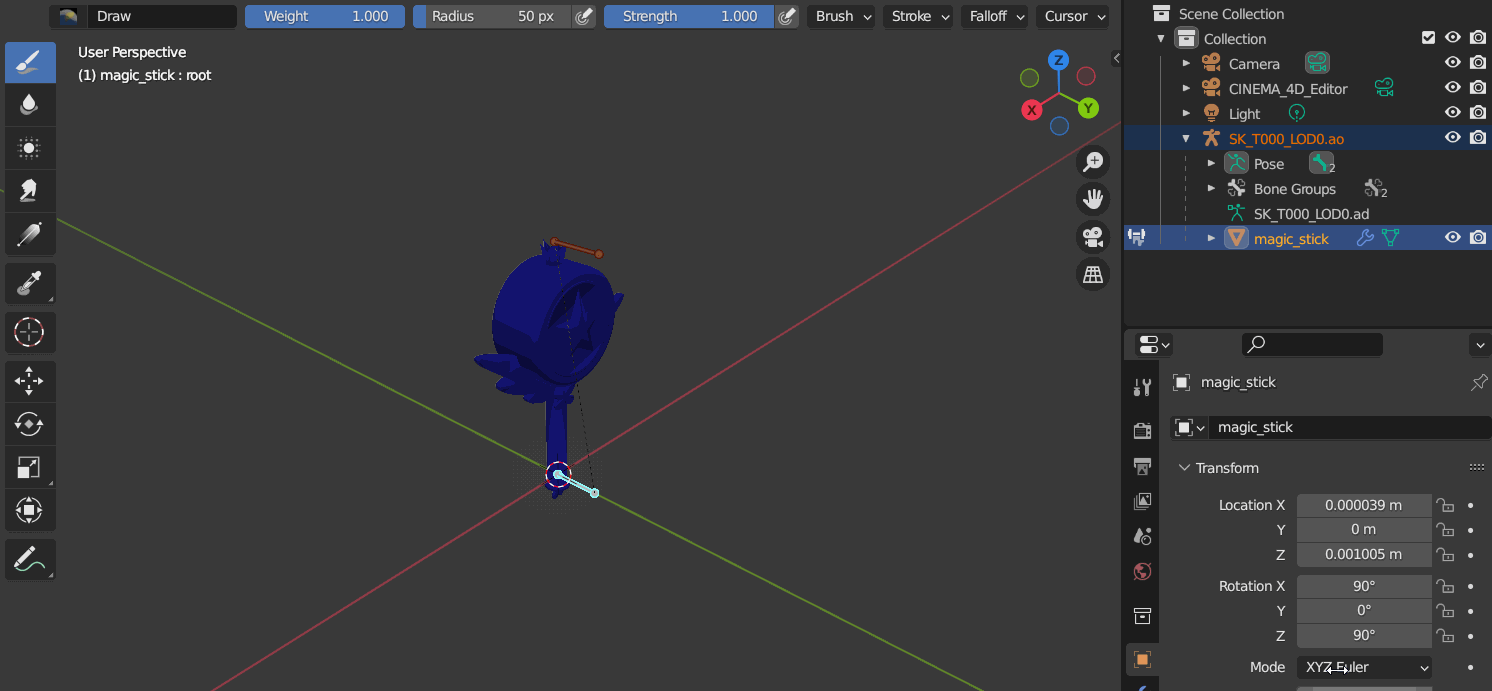This screenshot has height=691, width=1492.
Task: Disable magic_stick in renders
Action: point(1478,238)
